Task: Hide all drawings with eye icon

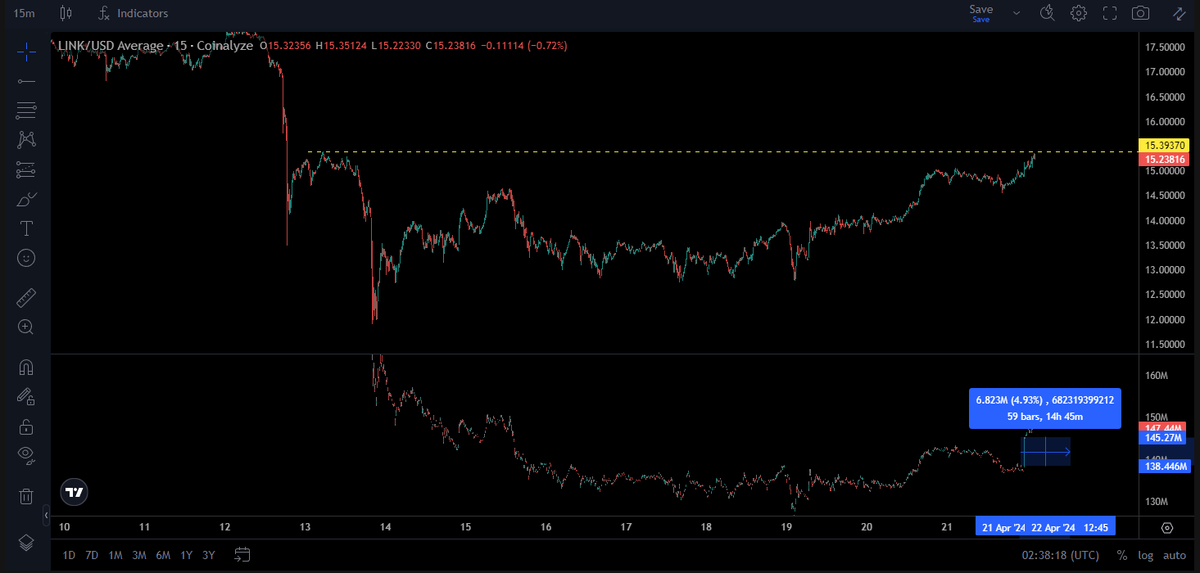Action: [26, 456]
